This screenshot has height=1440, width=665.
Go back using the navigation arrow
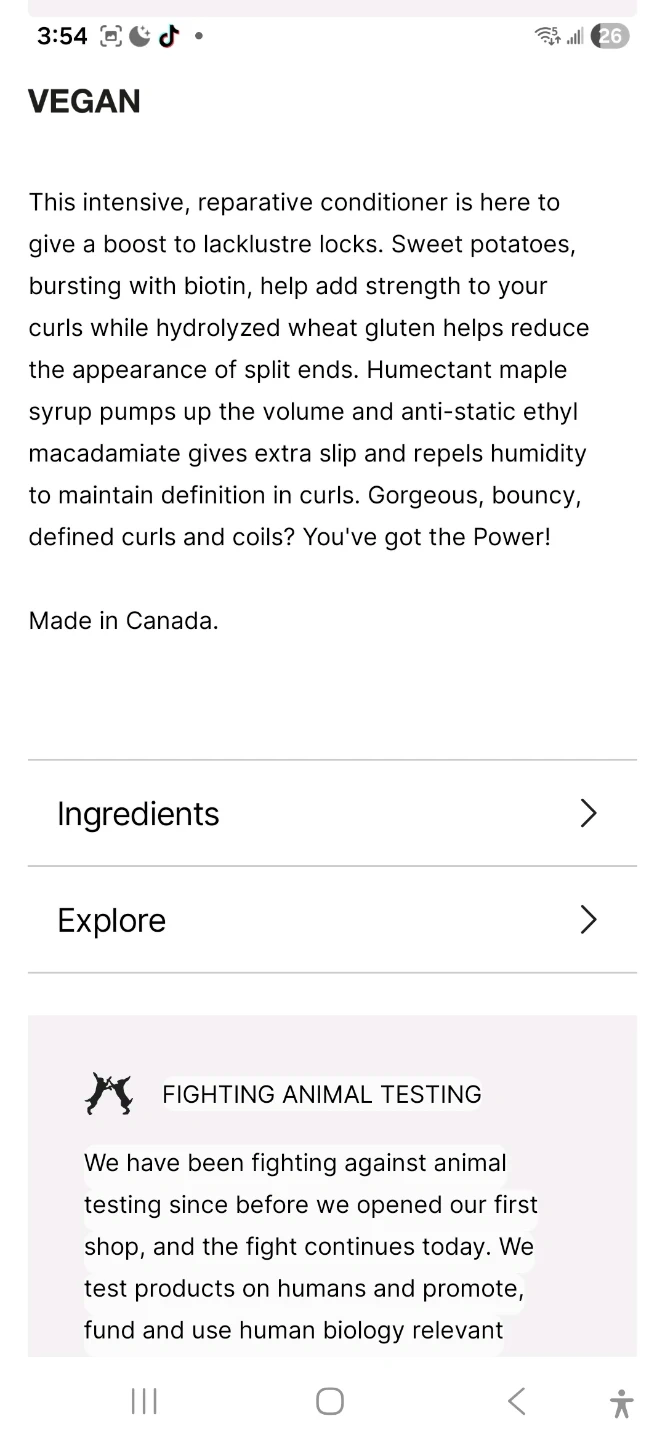[516, 1401]
